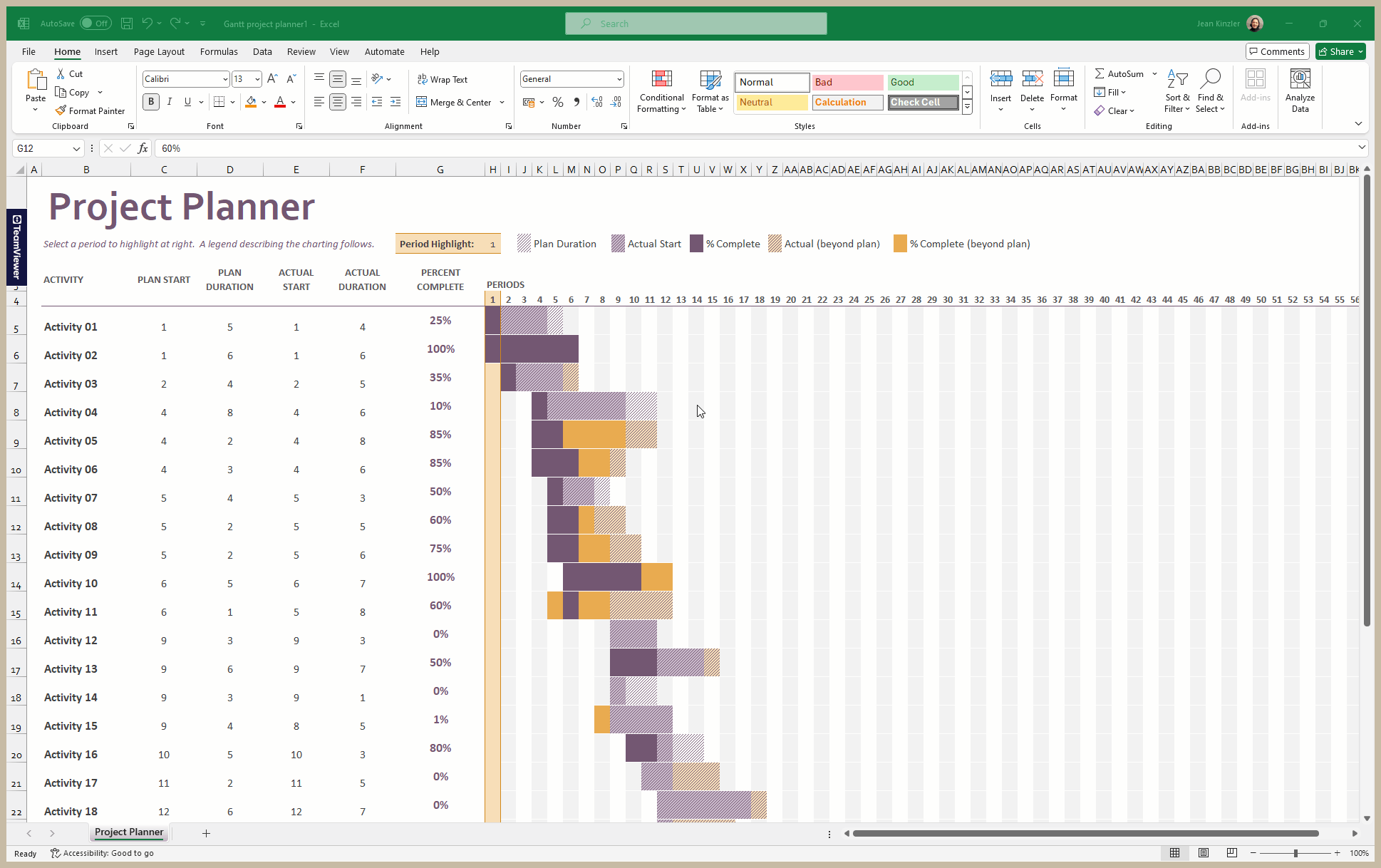Click the Home ribbon tab
Viewport: 1381px width, 868px height.
coord(66,51)
